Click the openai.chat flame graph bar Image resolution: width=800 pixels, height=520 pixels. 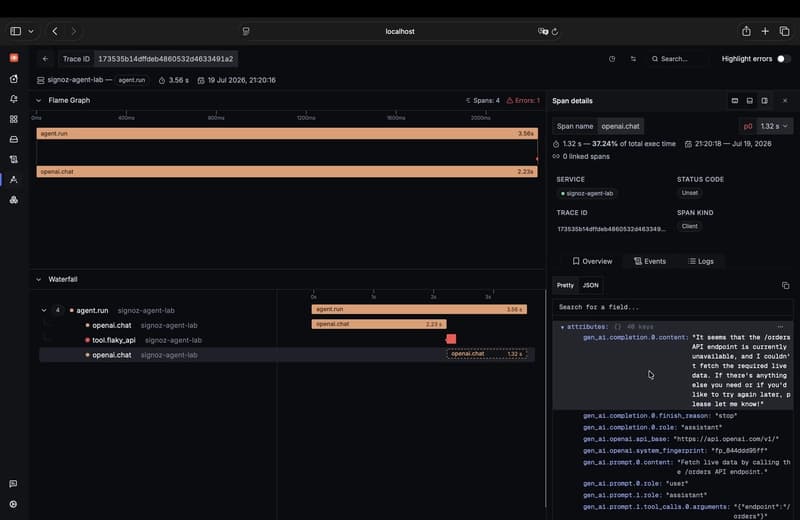tap(287, 171)
